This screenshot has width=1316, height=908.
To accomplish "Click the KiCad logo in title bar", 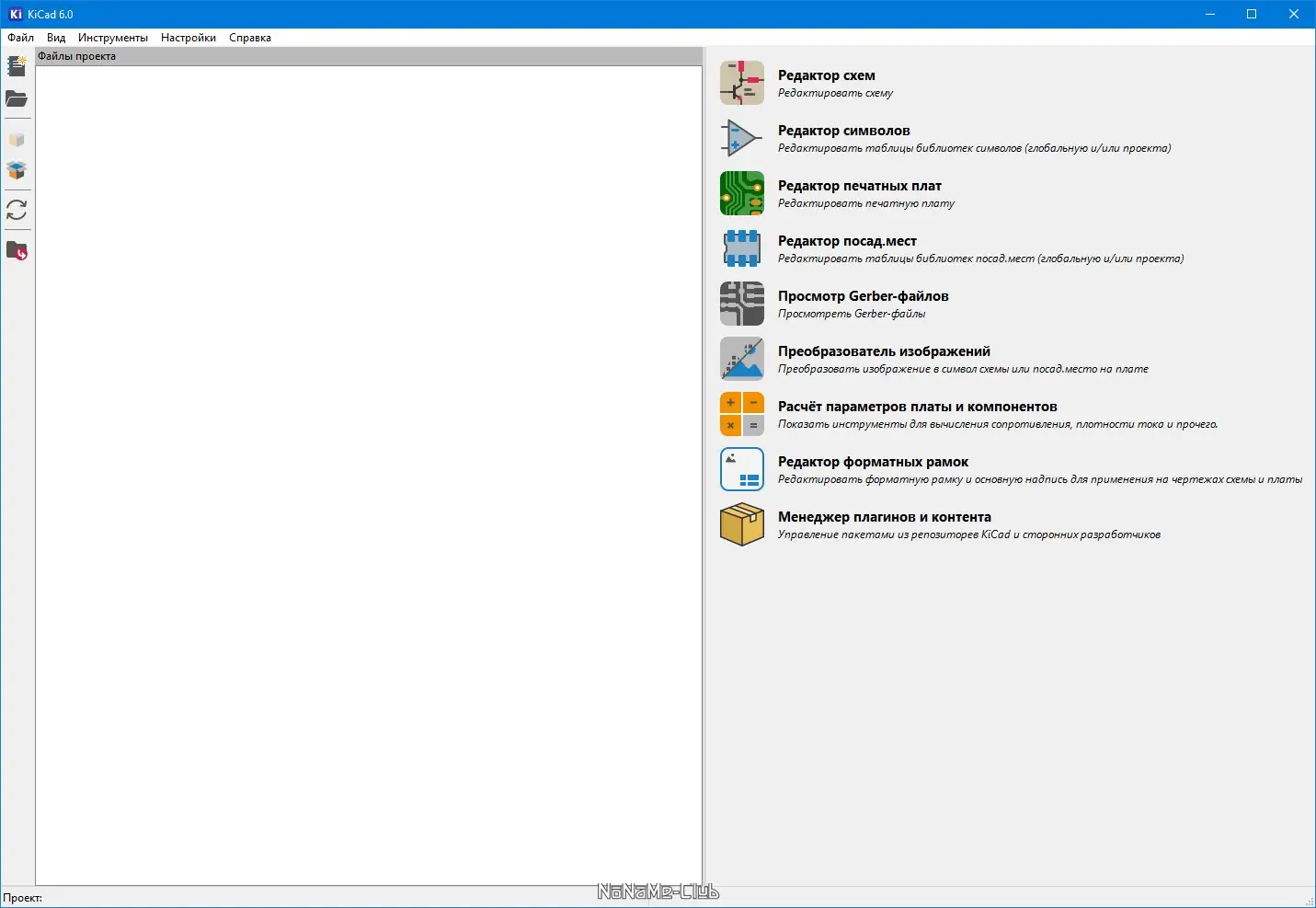I will pos(15,14).
